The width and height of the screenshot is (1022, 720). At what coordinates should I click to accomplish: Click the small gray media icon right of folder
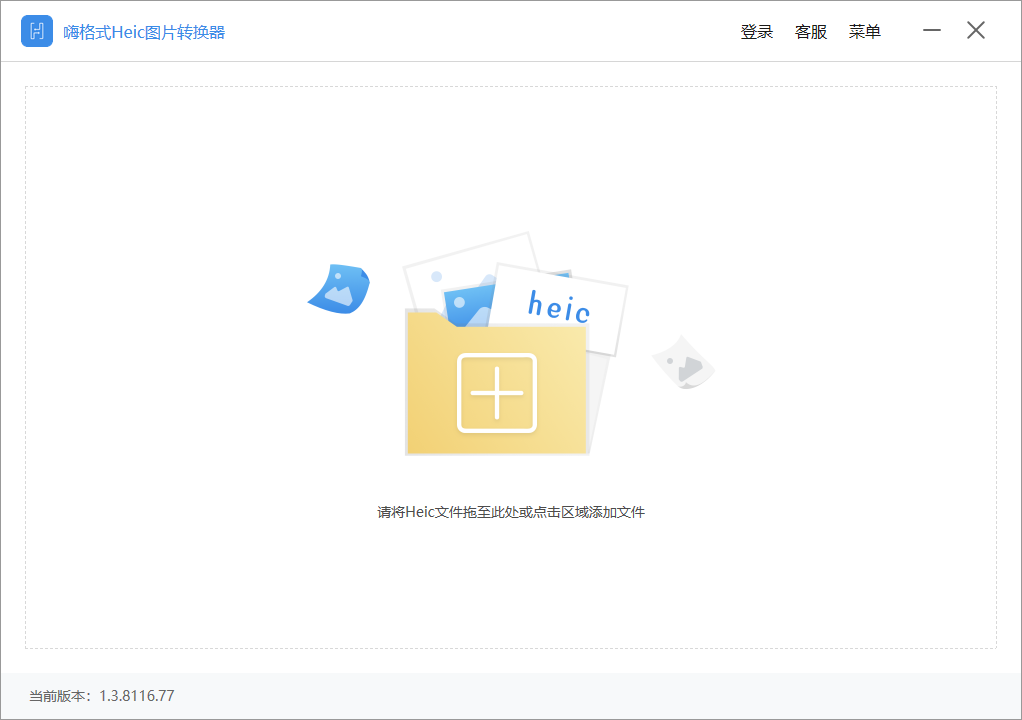[683, 362]
